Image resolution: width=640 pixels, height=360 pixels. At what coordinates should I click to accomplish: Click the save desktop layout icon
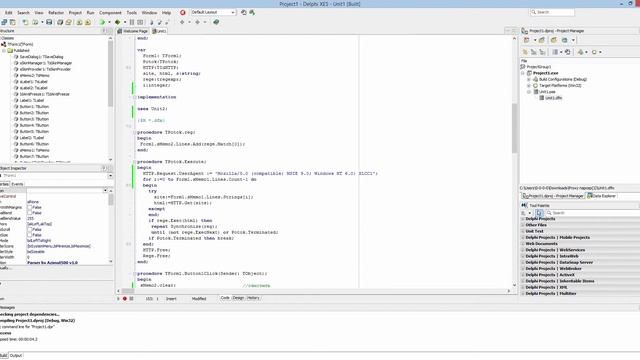coord(244,13)
